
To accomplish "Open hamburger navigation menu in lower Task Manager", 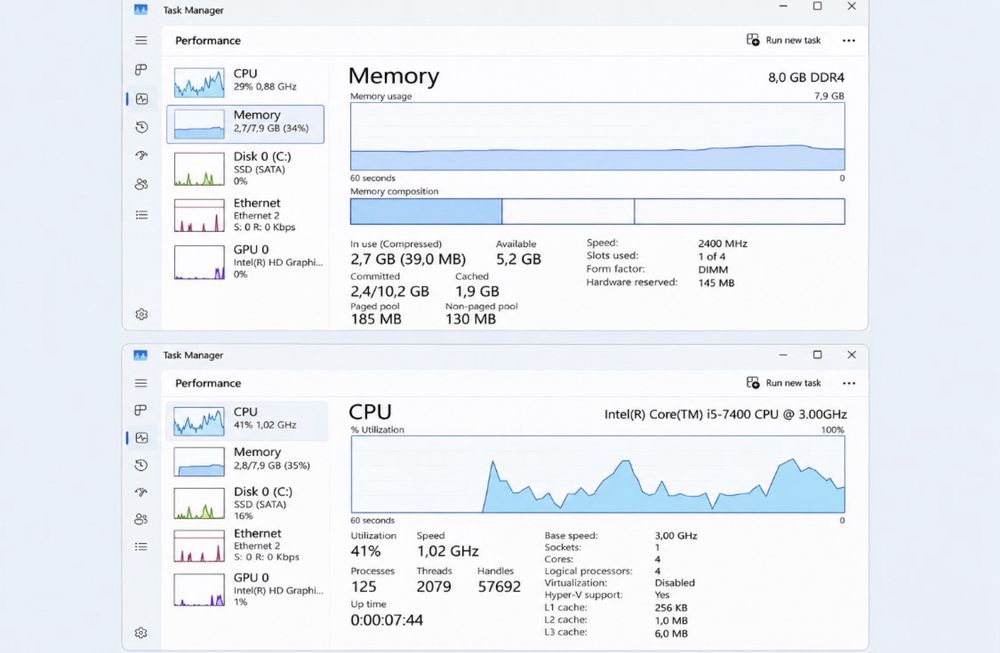I will tap(142, 383).
